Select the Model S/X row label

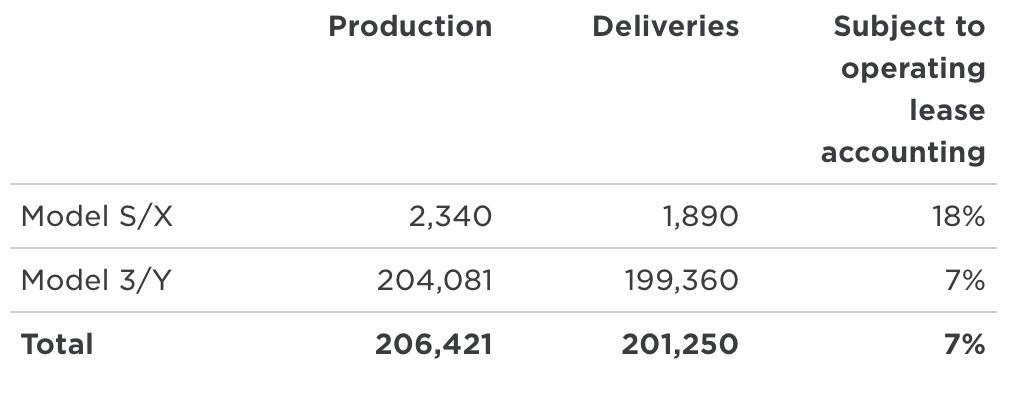[97, 217]
